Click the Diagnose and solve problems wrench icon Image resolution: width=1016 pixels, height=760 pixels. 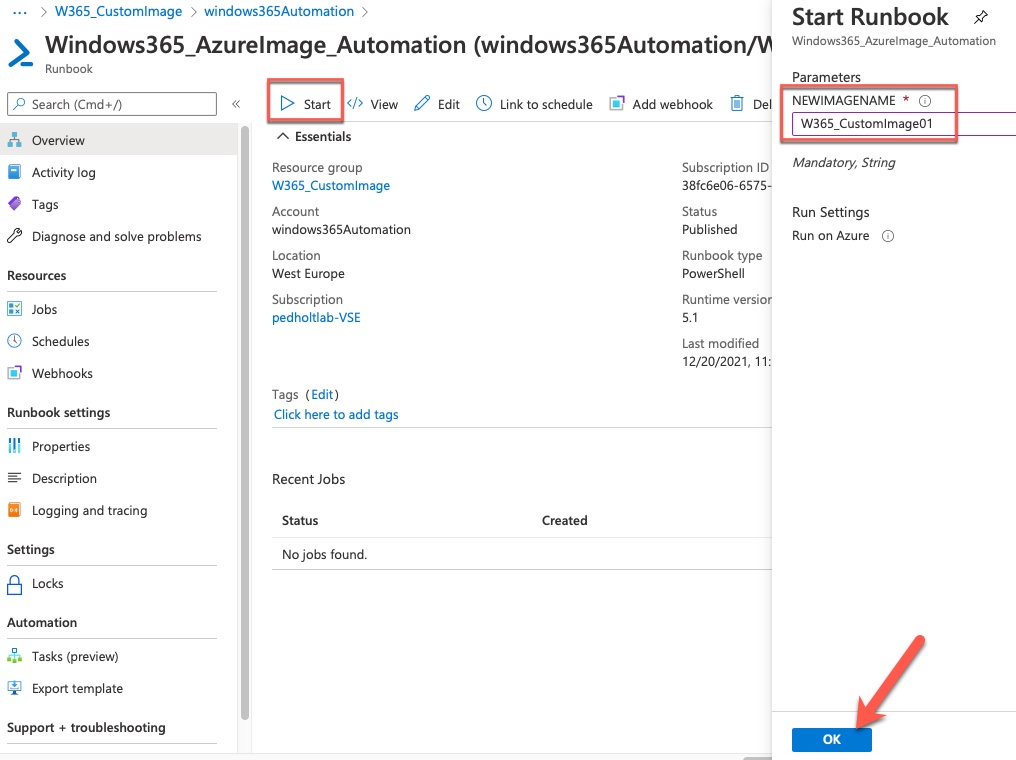[14, 236]
